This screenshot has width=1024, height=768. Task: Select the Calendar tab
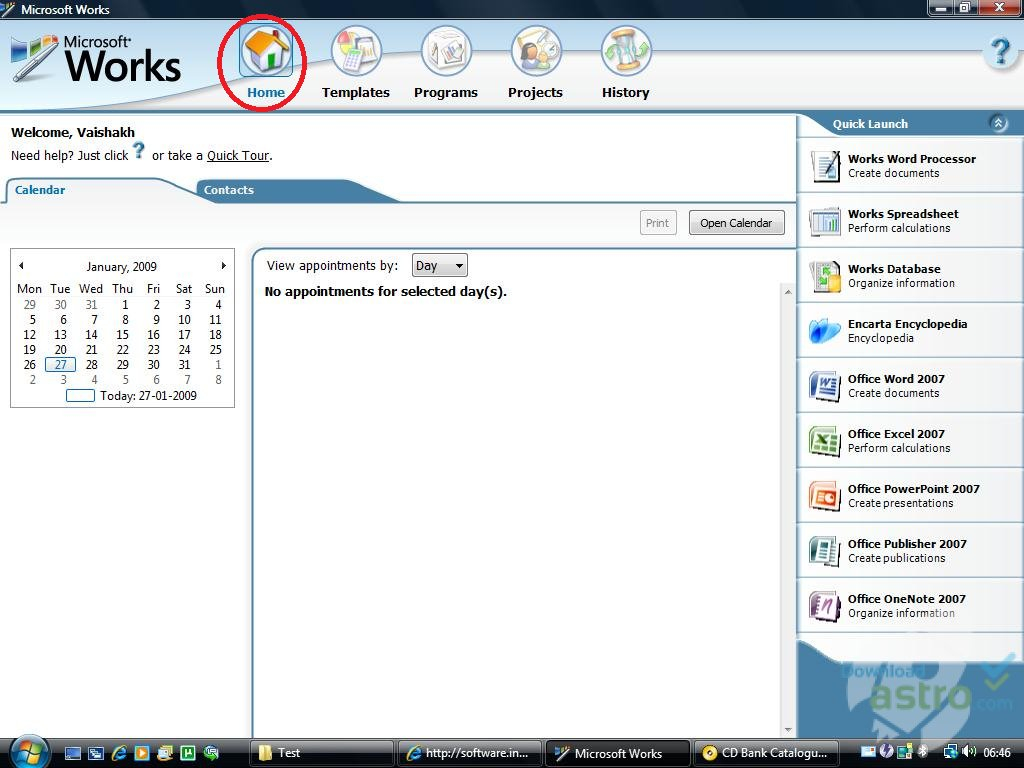[x=40, y=190]
